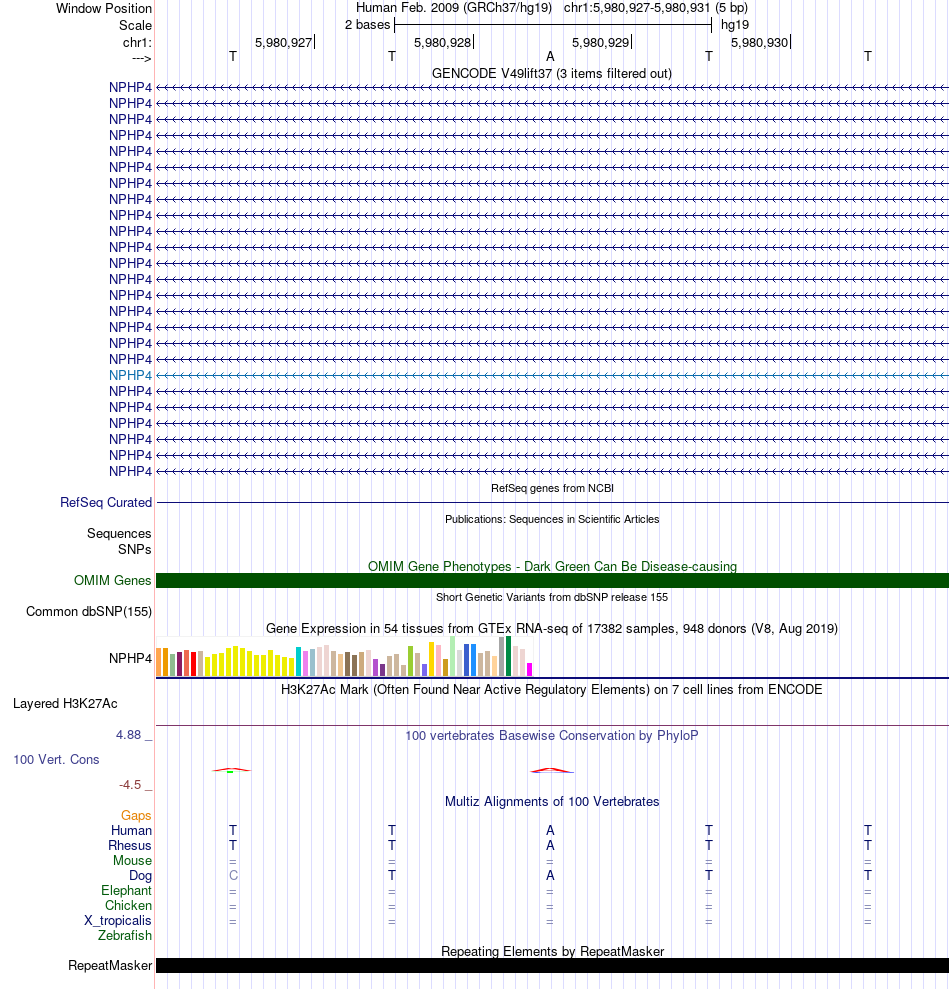Open the RefSeq genes from NCBI title
950x989 pixels.
(552, 488)
